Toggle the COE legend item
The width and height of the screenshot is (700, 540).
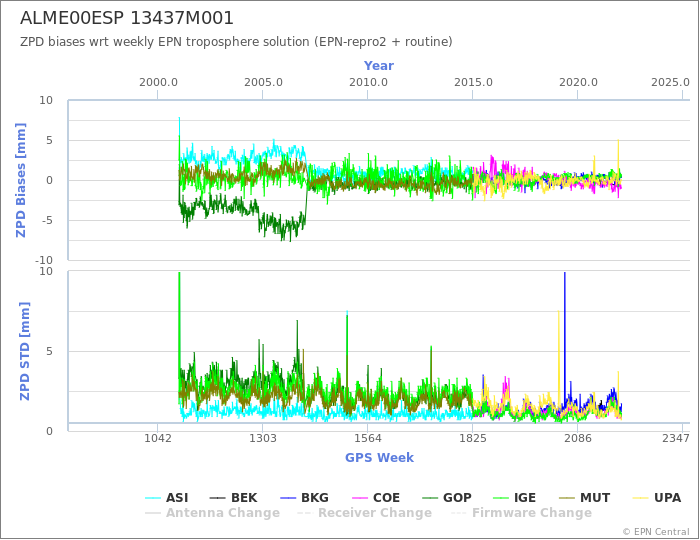[376, 498]
